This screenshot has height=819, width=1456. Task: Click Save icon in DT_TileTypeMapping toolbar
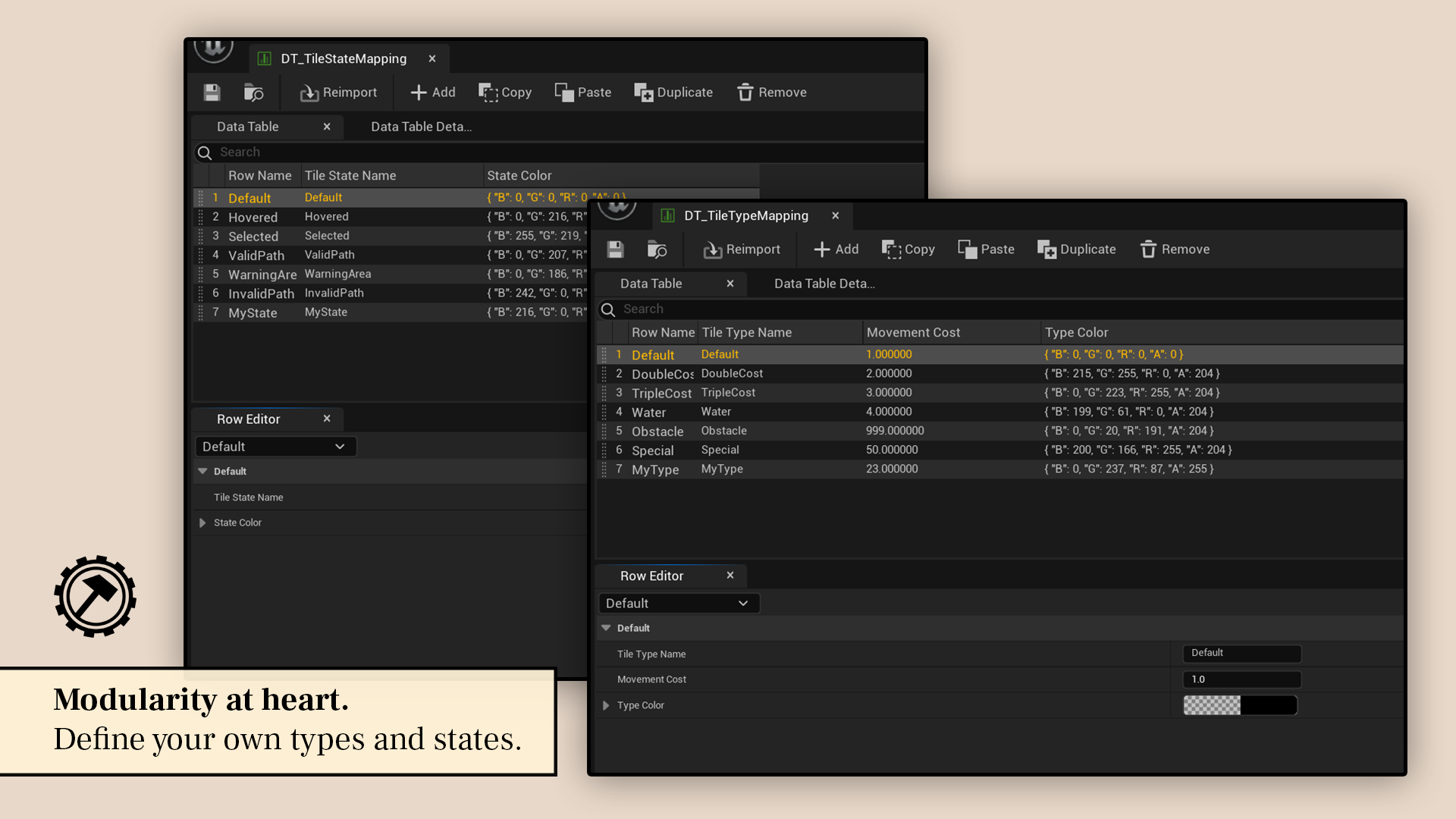pyautogui.click(x=615, y=249)
